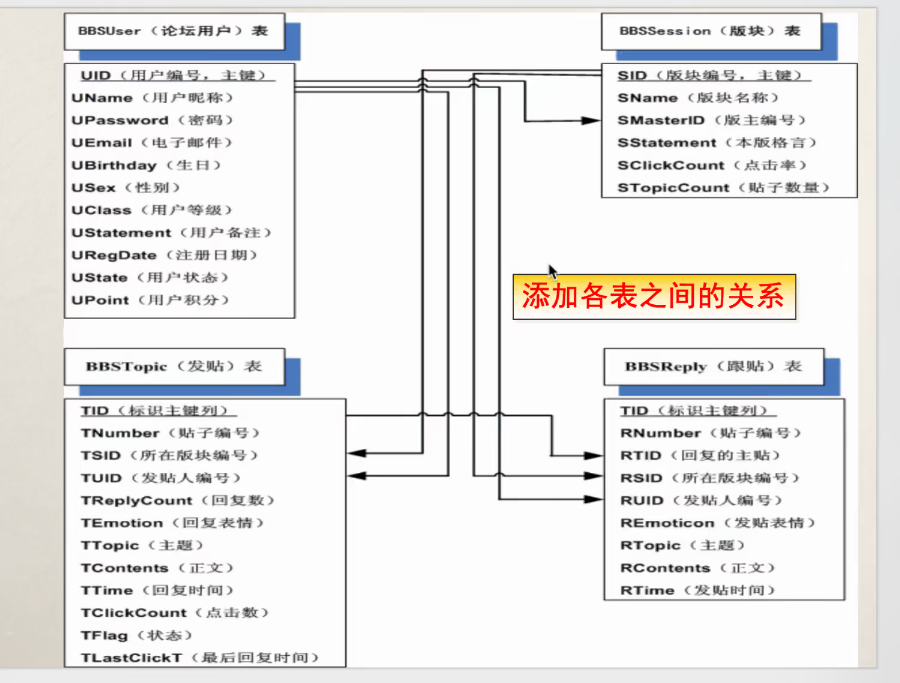Select SStatement (本版格言) field
The height and width of the screenshot is (683, 900).
717,143
